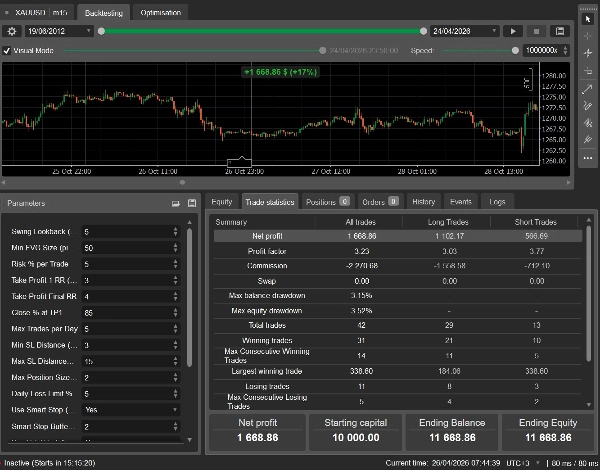
Task: Select the crosshair tool in right toolbar
Action: (588, 36)
